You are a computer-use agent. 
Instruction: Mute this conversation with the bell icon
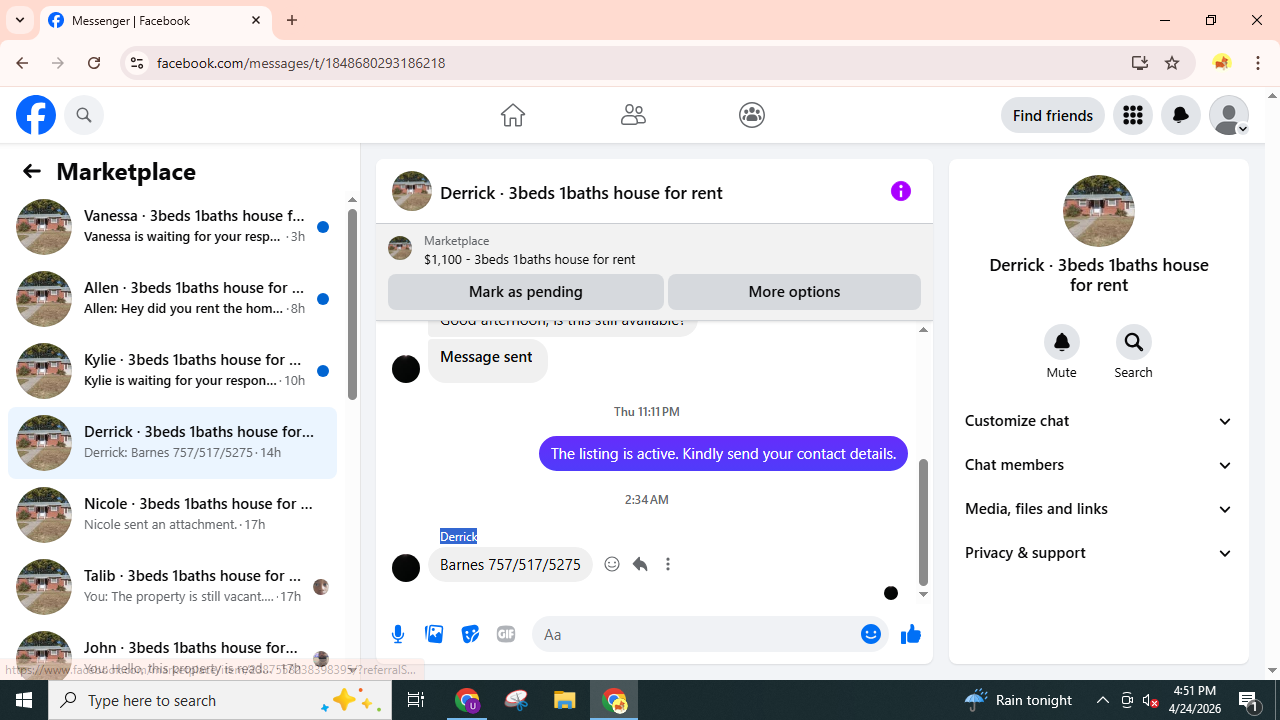[1062, 342]
